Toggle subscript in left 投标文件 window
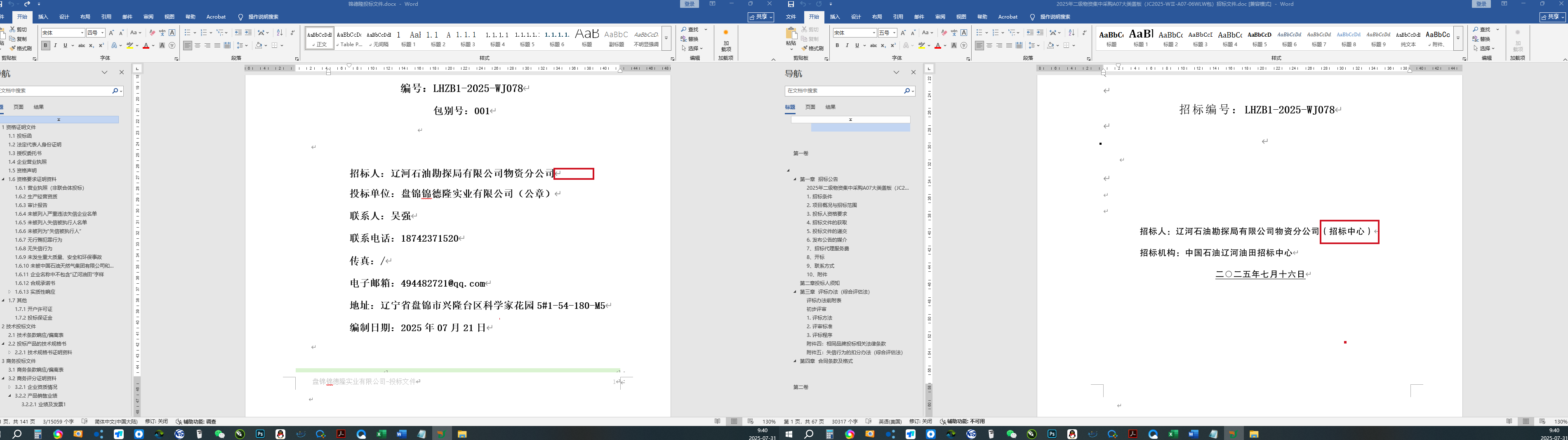Viewport: 1568px width, 440px height. 91,46
